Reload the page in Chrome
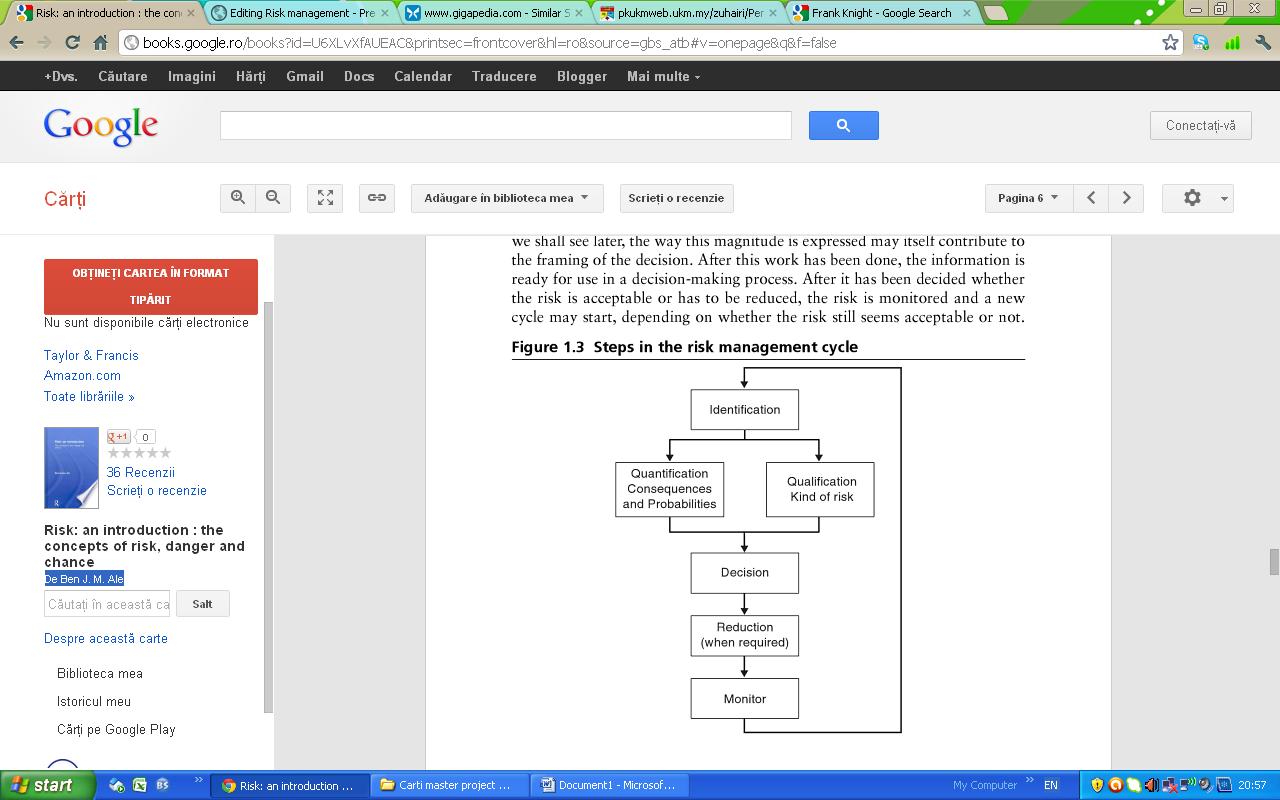Image resolution: width=1280 pixels, height=800 pixels. (x=72, y=43)
